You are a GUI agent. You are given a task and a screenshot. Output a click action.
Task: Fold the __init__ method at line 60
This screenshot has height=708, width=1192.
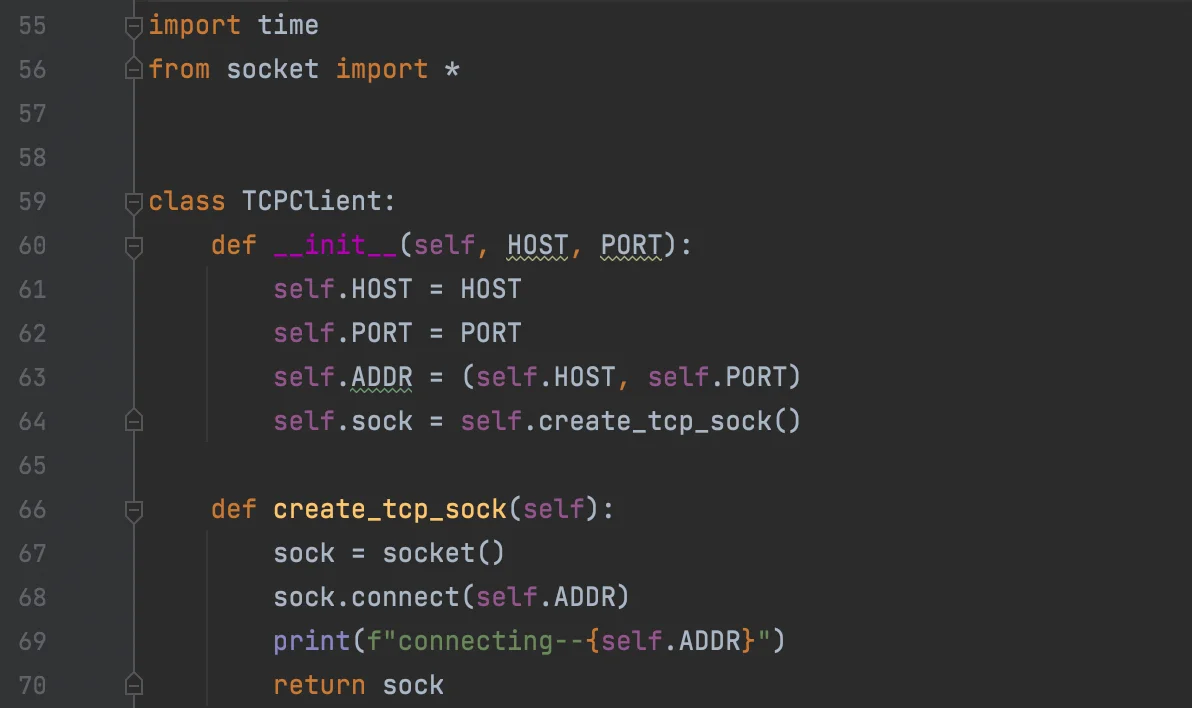pyautogui.click(x=134, y=246)
